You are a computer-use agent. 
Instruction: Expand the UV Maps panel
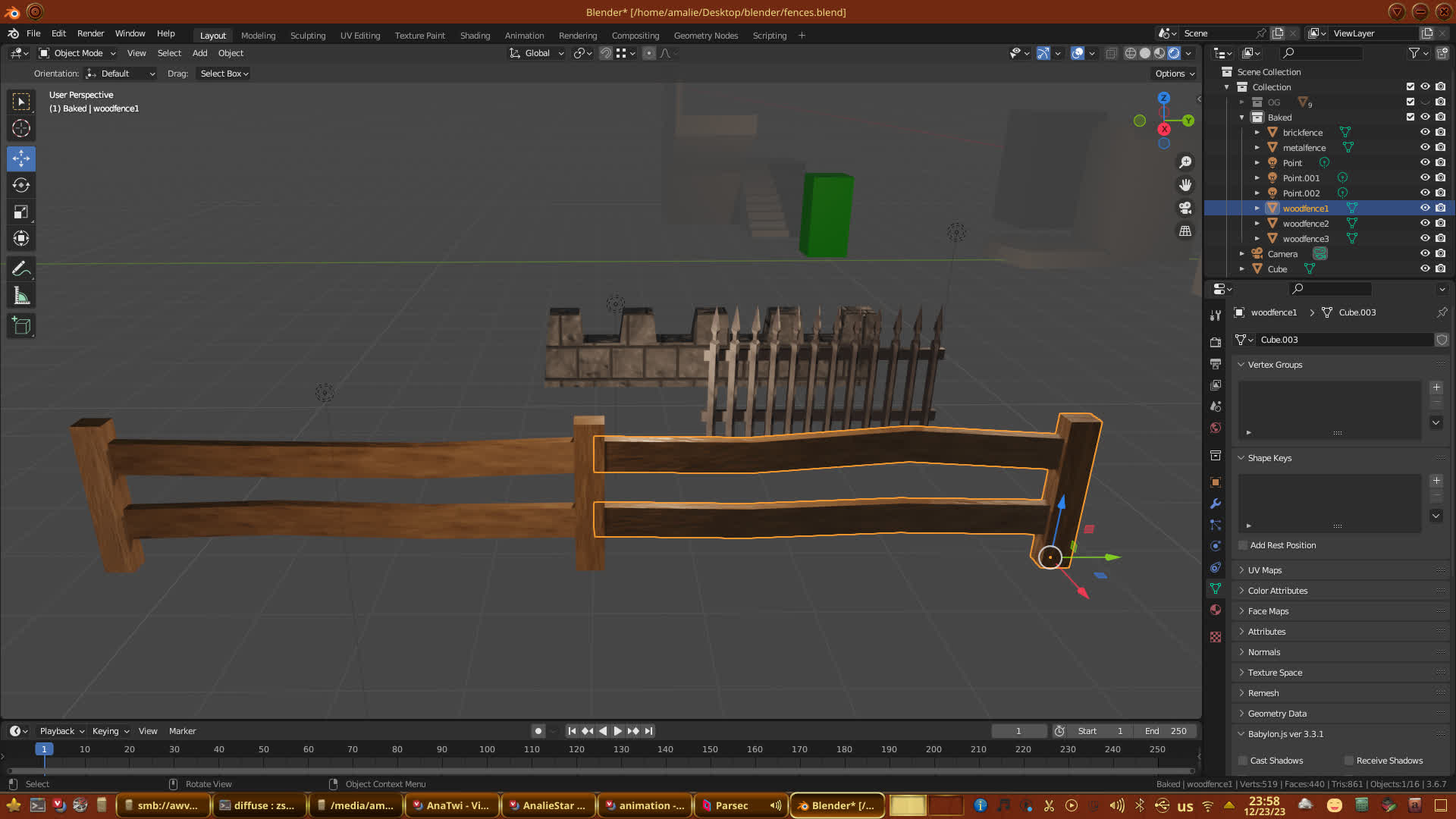[x=1264, y=570]
